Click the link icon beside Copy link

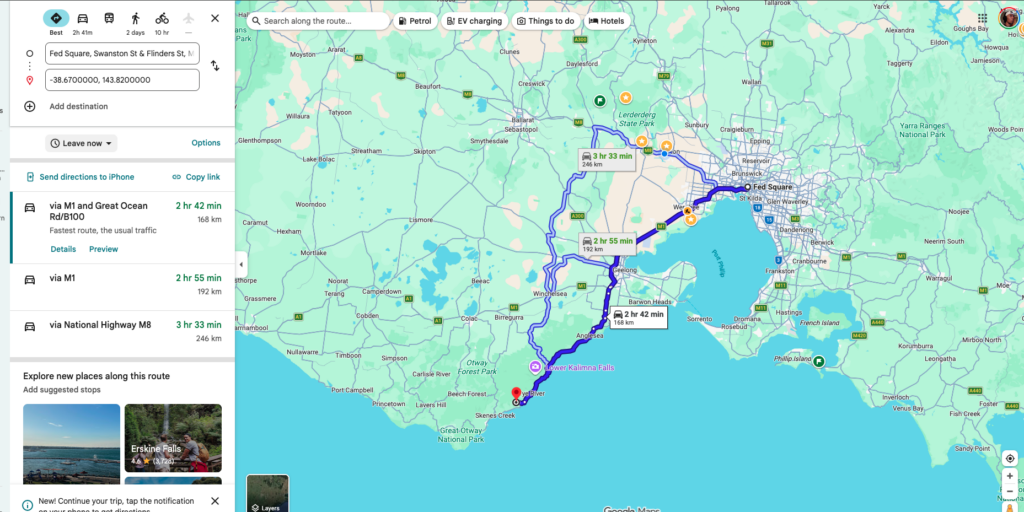pos(176,177)
